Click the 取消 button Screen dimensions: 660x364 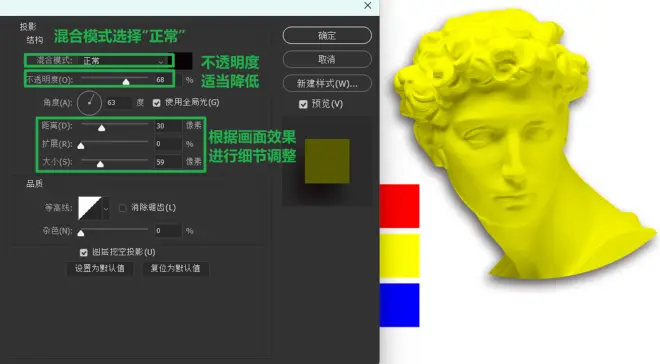(x=327, y=59)
